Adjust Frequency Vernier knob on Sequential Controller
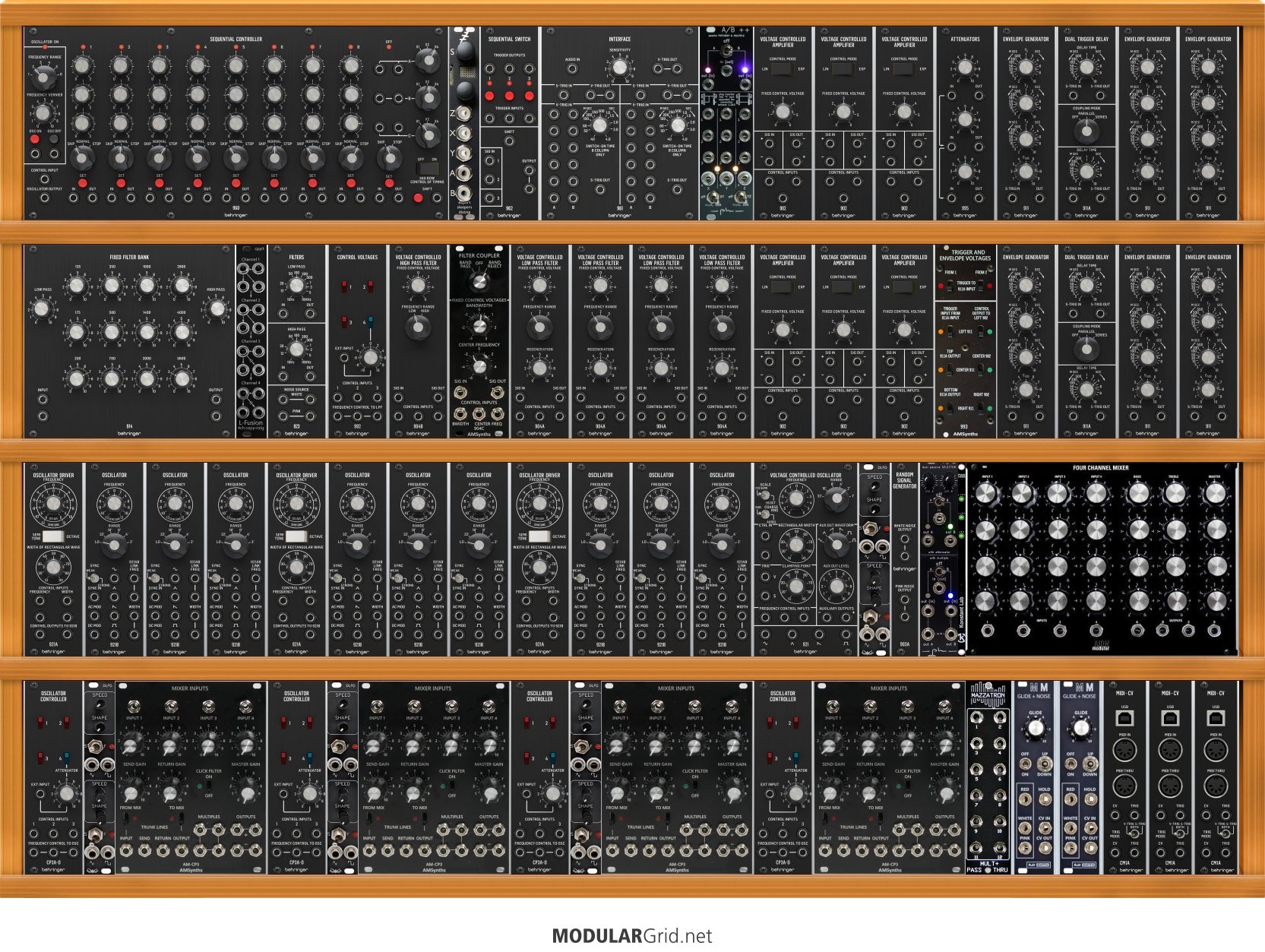The width and height of the screenshot is (1265, 952). click(x=43, y=113)
